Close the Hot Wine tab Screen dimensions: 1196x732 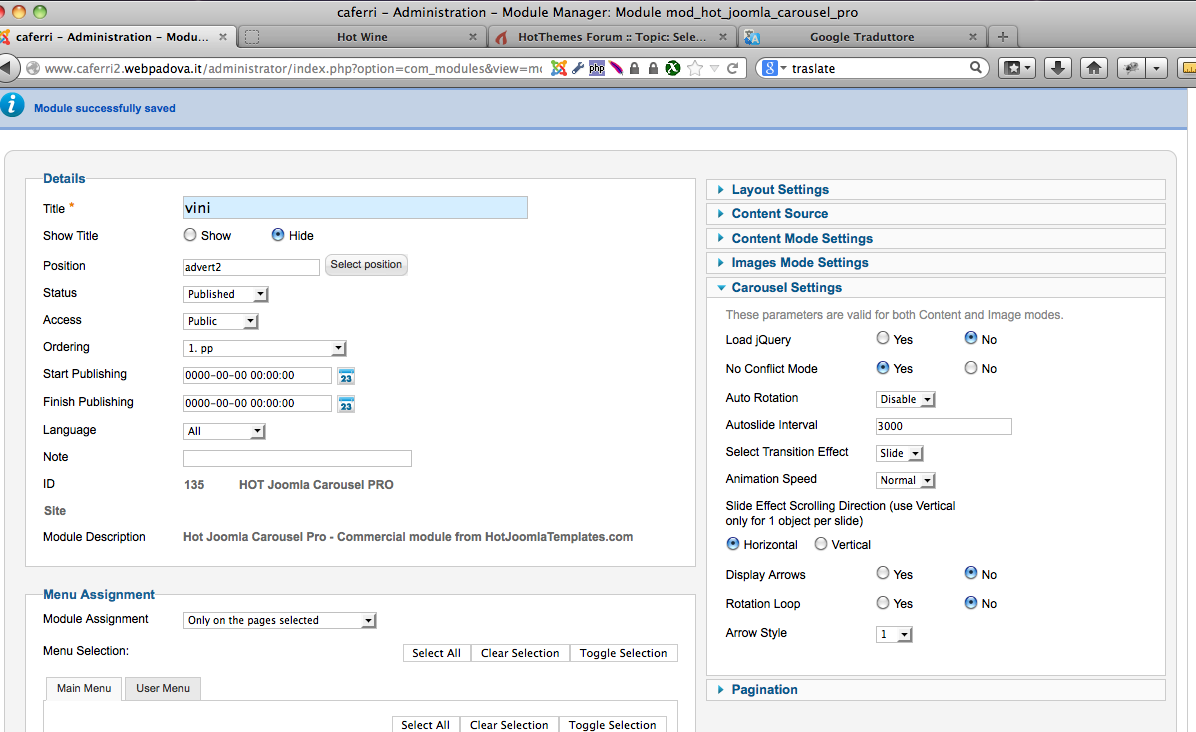click(473, 37)
